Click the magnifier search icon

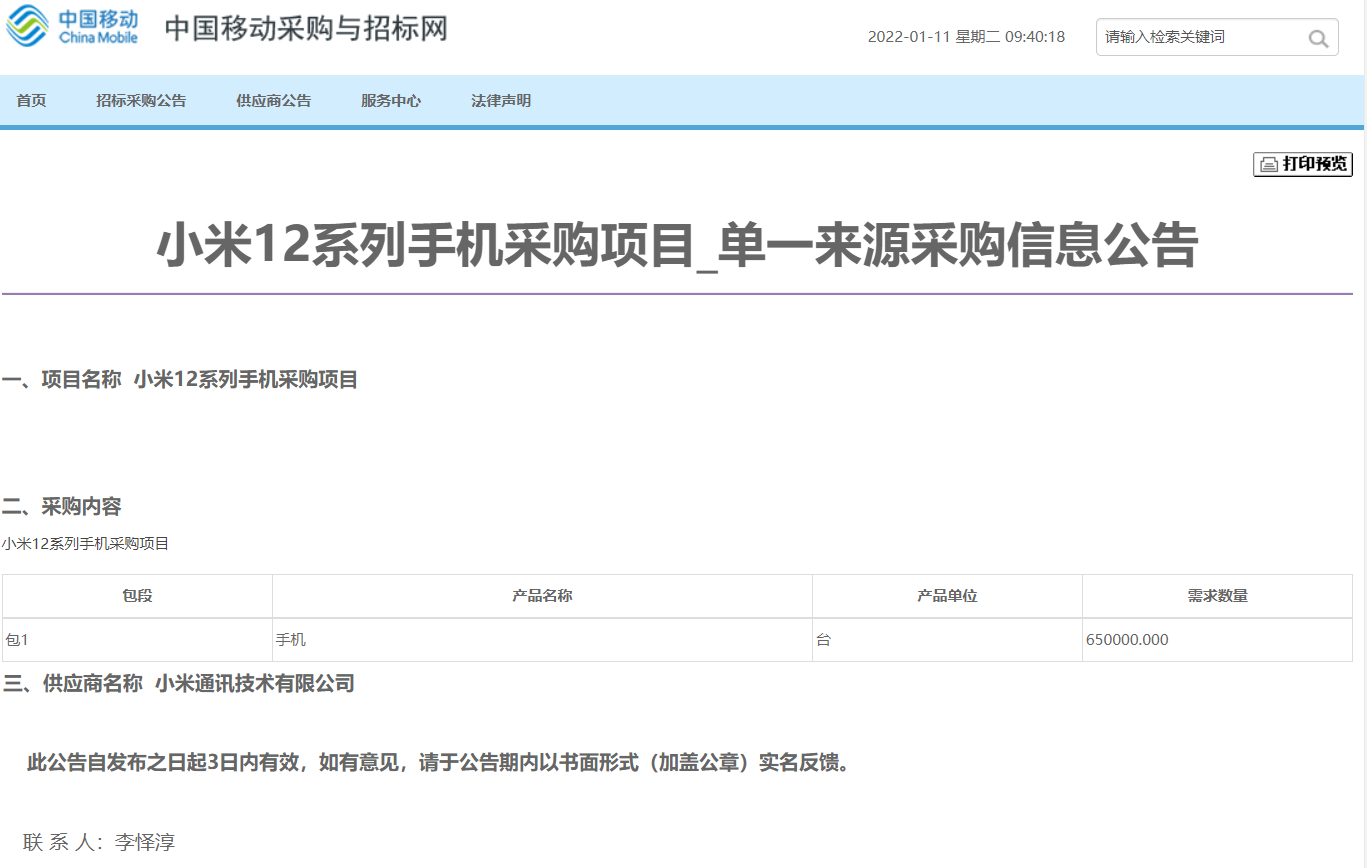pos(1318,39)
